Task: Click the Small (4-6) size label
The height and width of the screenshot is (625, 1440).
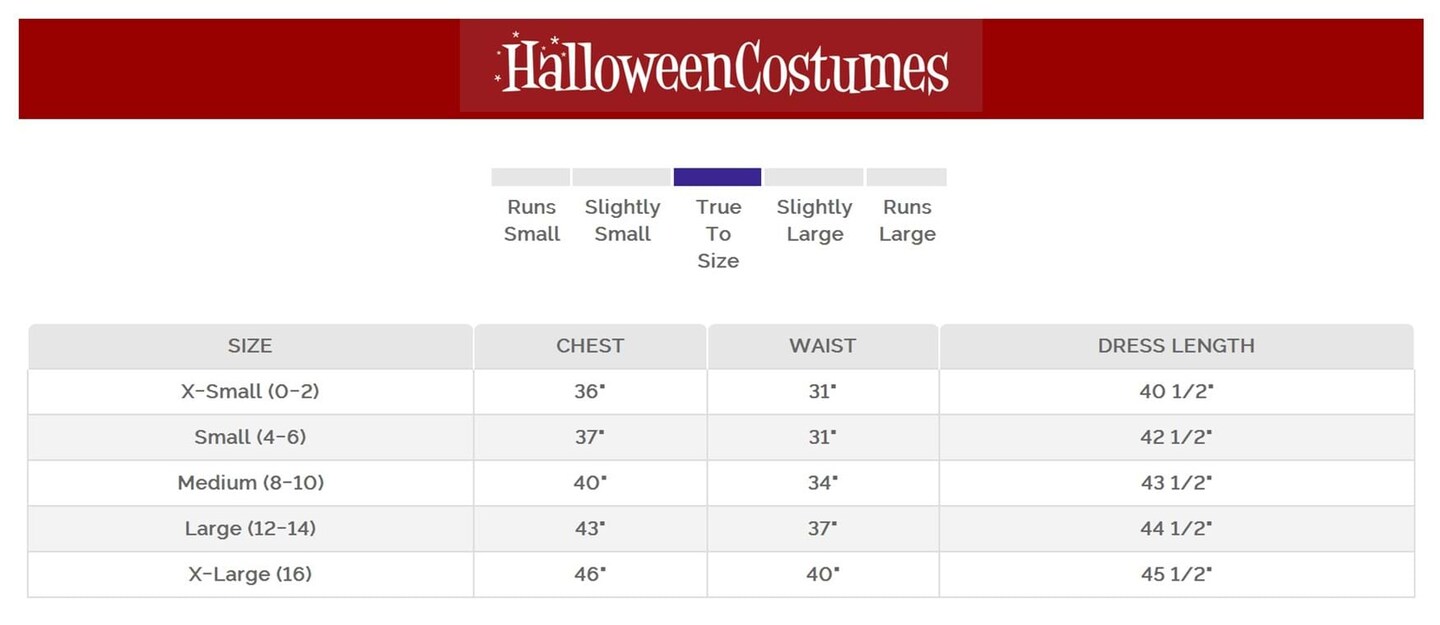Action: [x=250, y=437]
